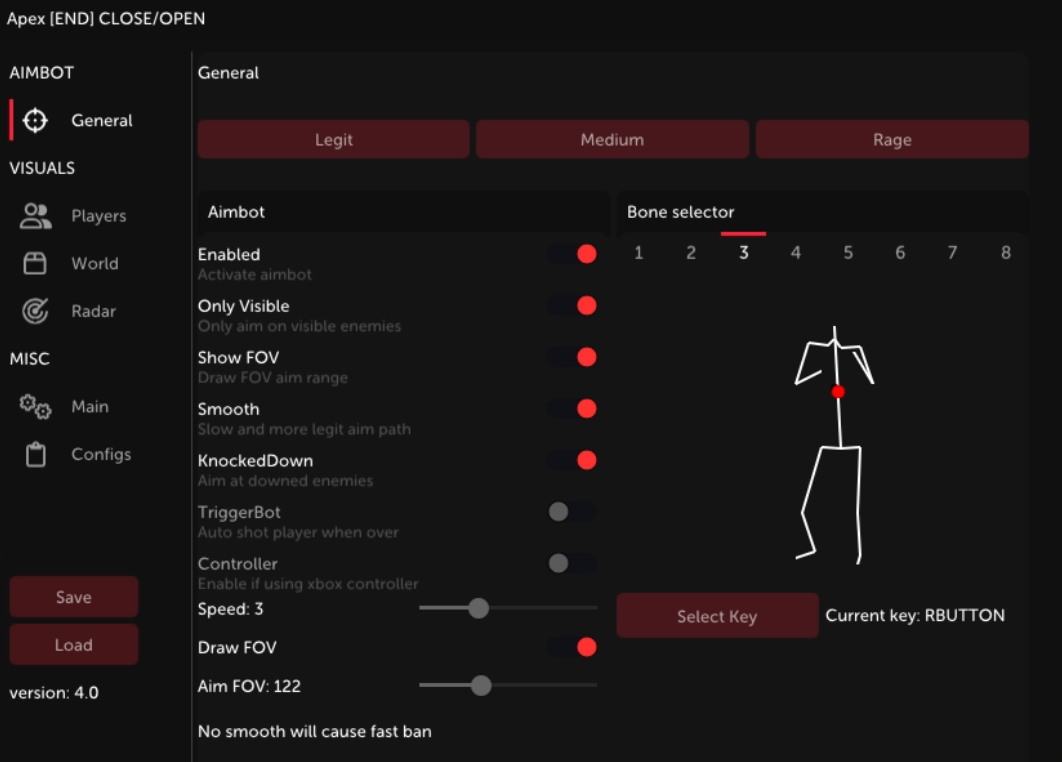Image resolution: width=1062 pixels, height=762 pixels.
Task: Click the 'Apex [END] CLOSE/OPEN' title
Action: 106,19
